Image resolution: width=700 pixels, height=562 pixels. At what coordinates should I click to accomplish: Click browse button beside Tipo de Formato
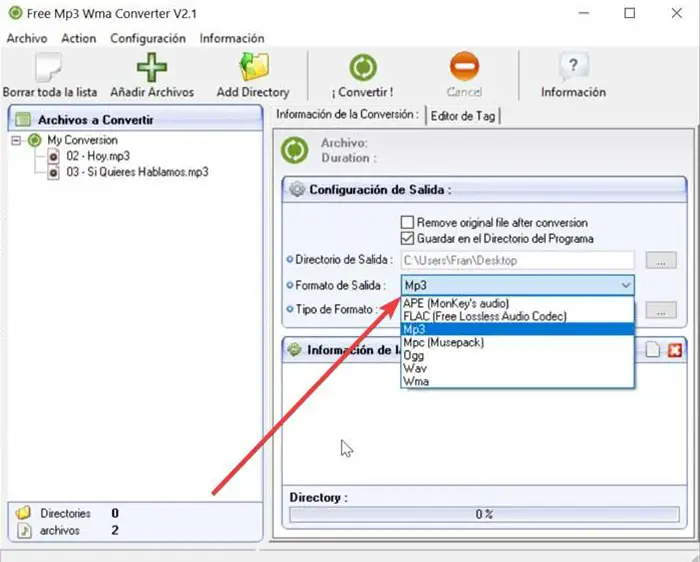coord(661,310)
